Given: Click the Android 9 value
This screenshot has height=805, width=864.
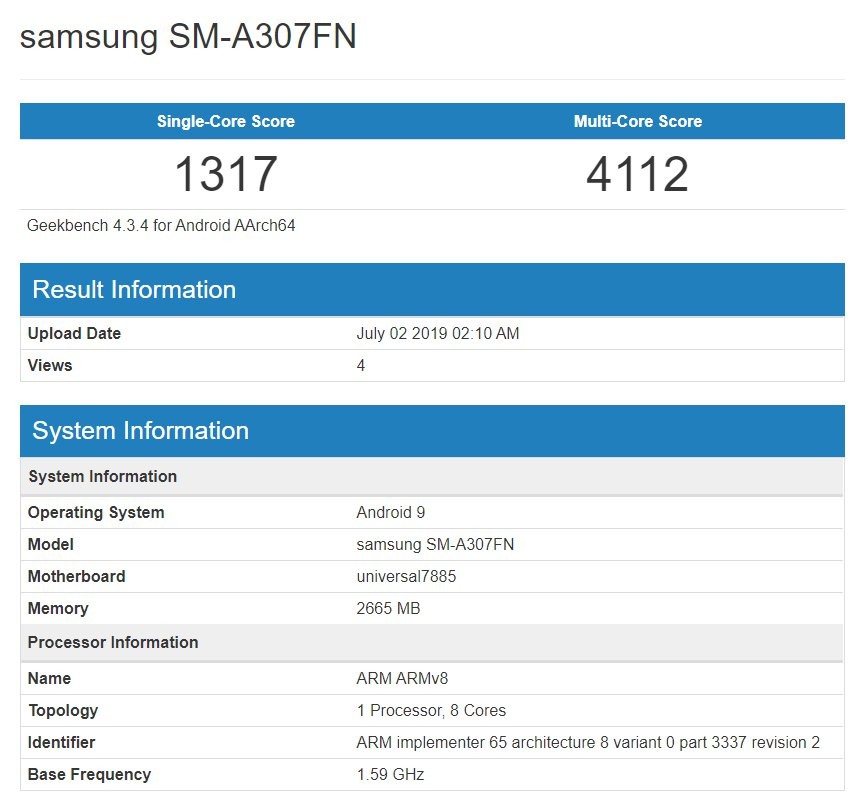Looking at the screenshot, I should coord(391,512).
